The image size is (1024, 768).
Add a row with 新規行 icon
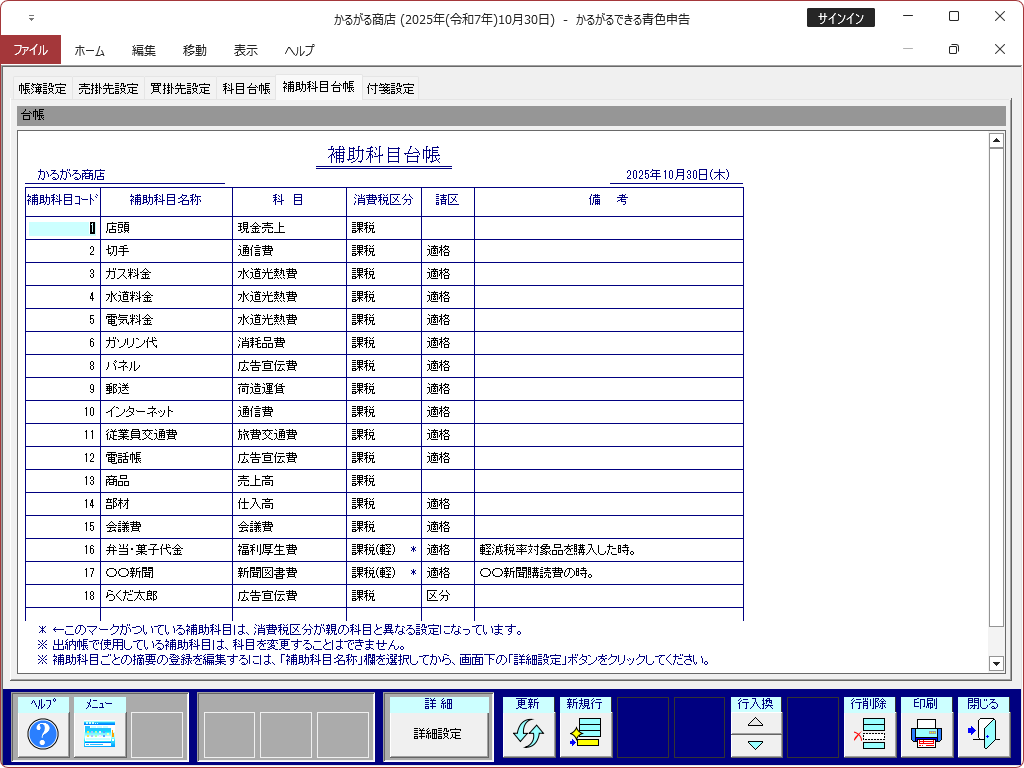(x=584, y=735)
